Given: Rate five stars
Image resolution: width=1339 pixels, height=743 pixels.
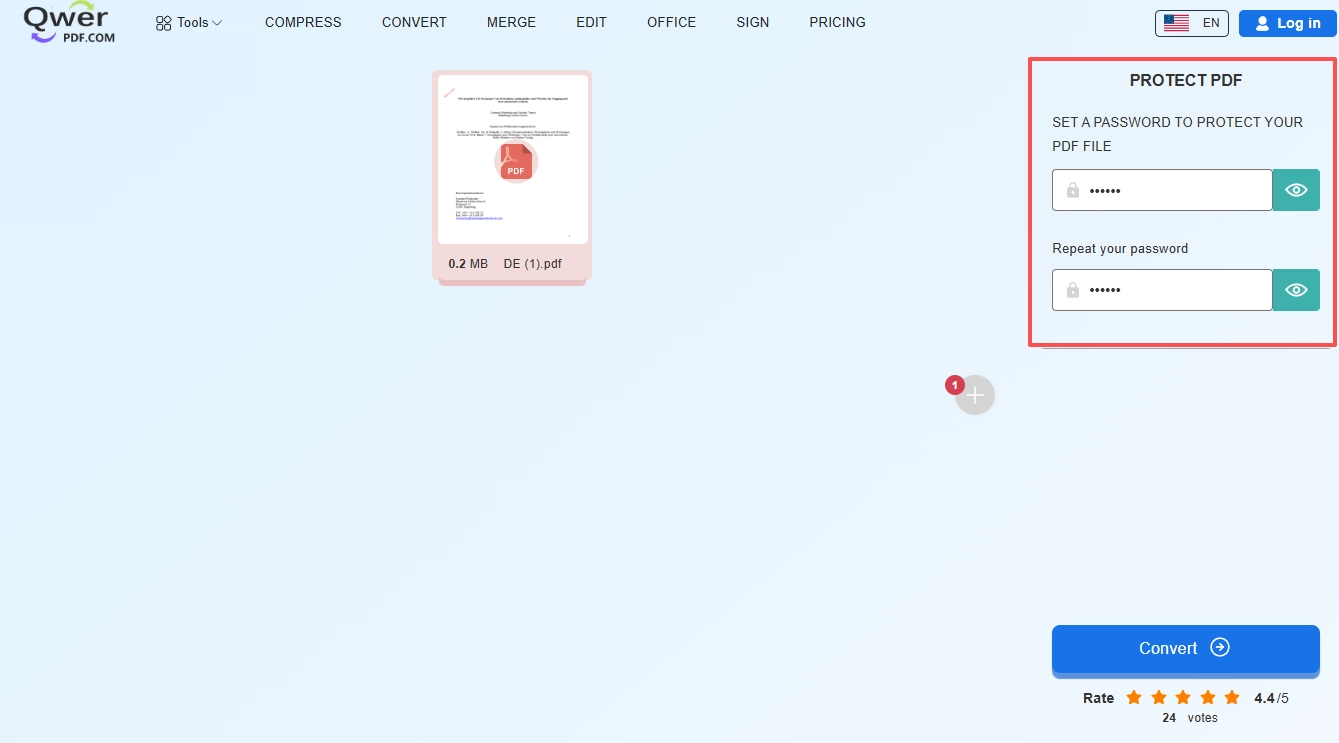Looking at the screenshot, I should pyautogui.click(x=1232, y=698).
